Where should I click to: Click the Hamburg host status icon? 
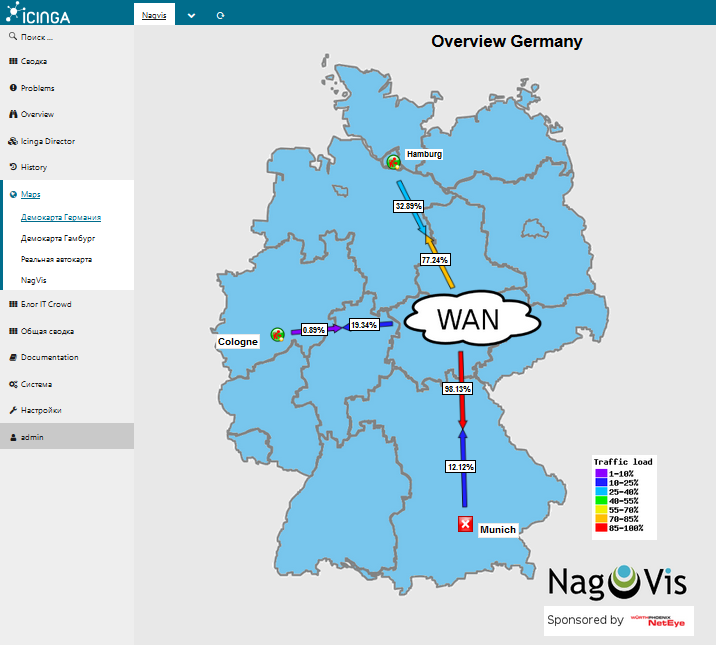tap(394, 161)
